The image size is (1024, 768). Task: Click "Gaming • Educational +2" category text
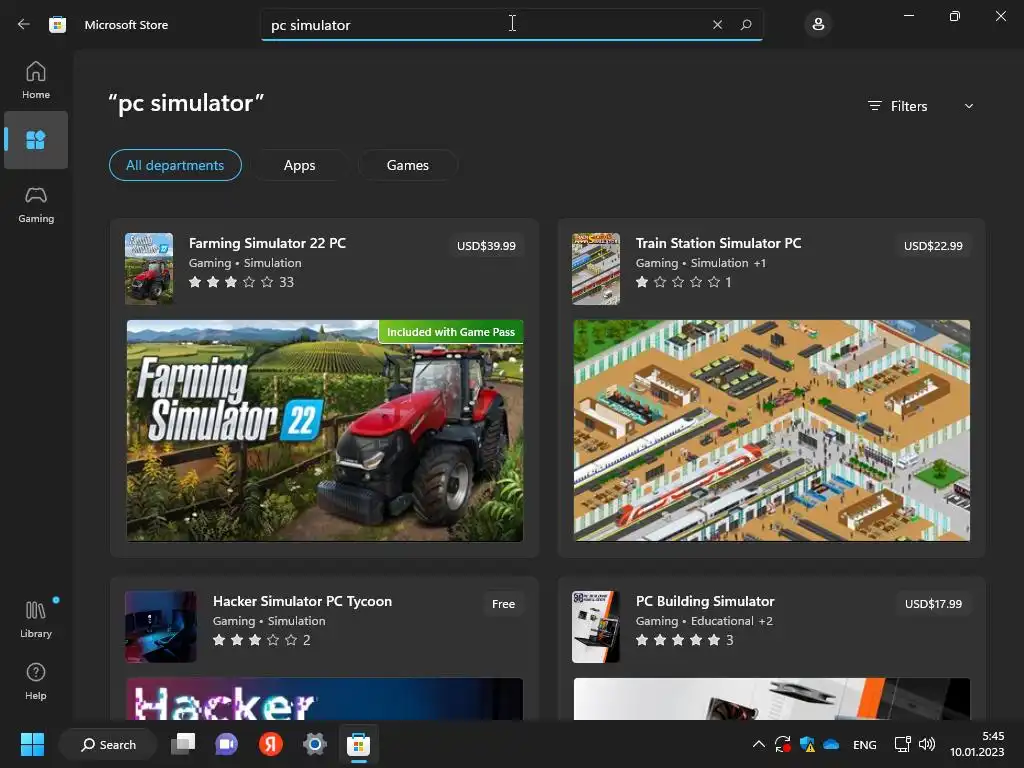pos(704,621)
